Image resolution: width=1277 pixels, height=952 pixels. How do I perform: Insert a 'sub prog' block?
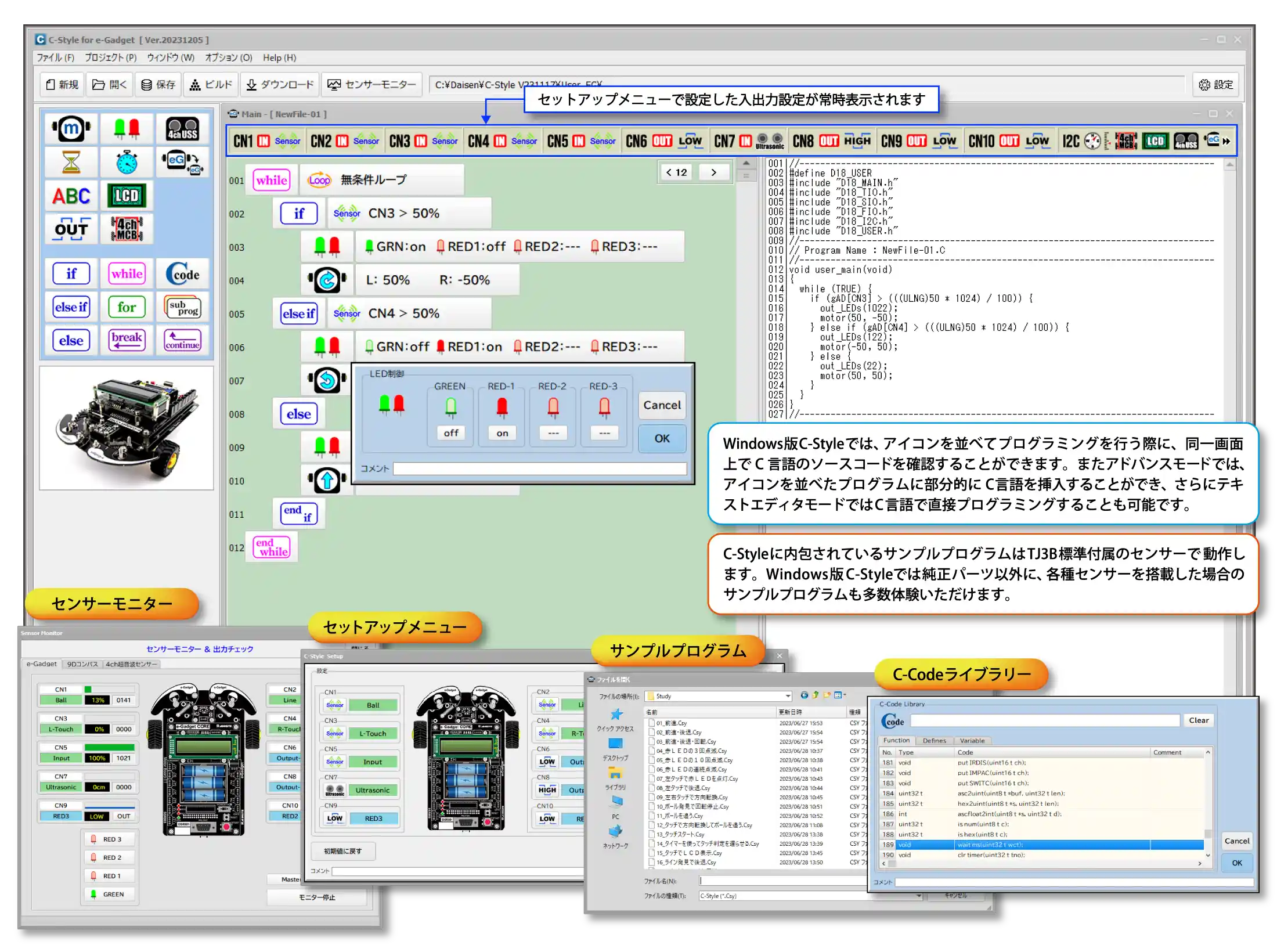coord(182,307)
